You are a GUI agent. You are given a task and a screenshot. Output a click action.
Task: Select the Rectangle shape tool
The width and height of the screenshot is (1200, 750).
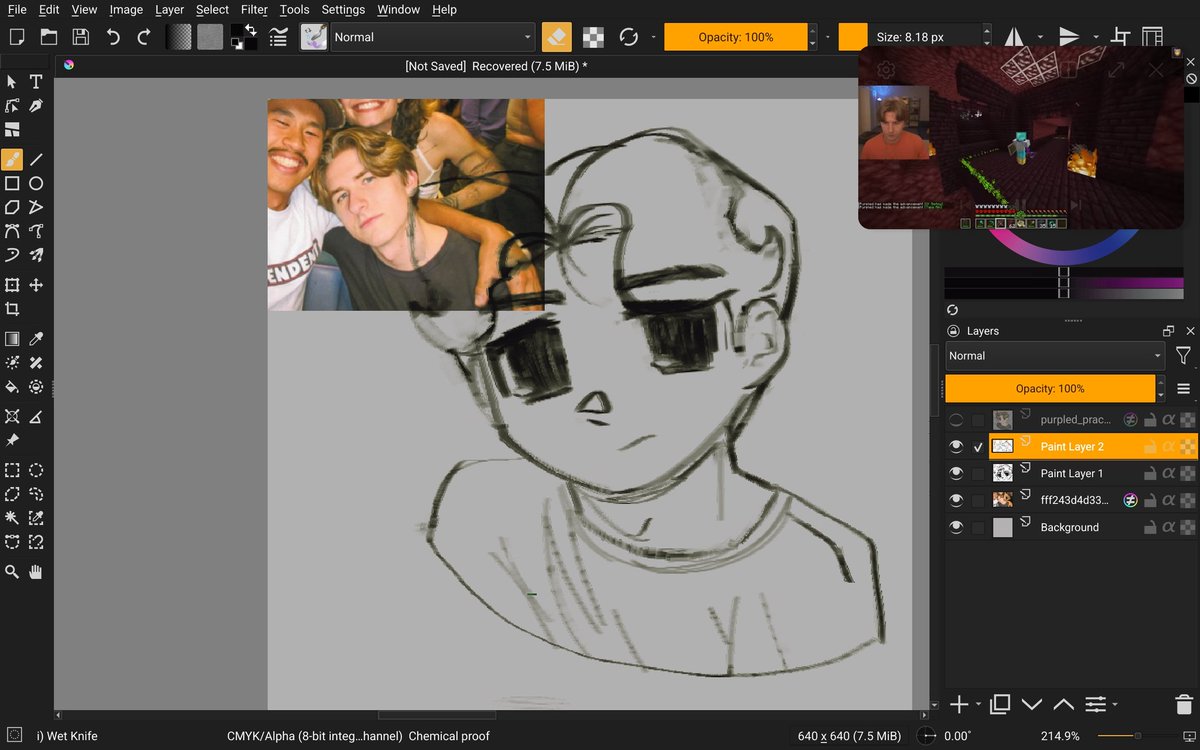(12, 183)
